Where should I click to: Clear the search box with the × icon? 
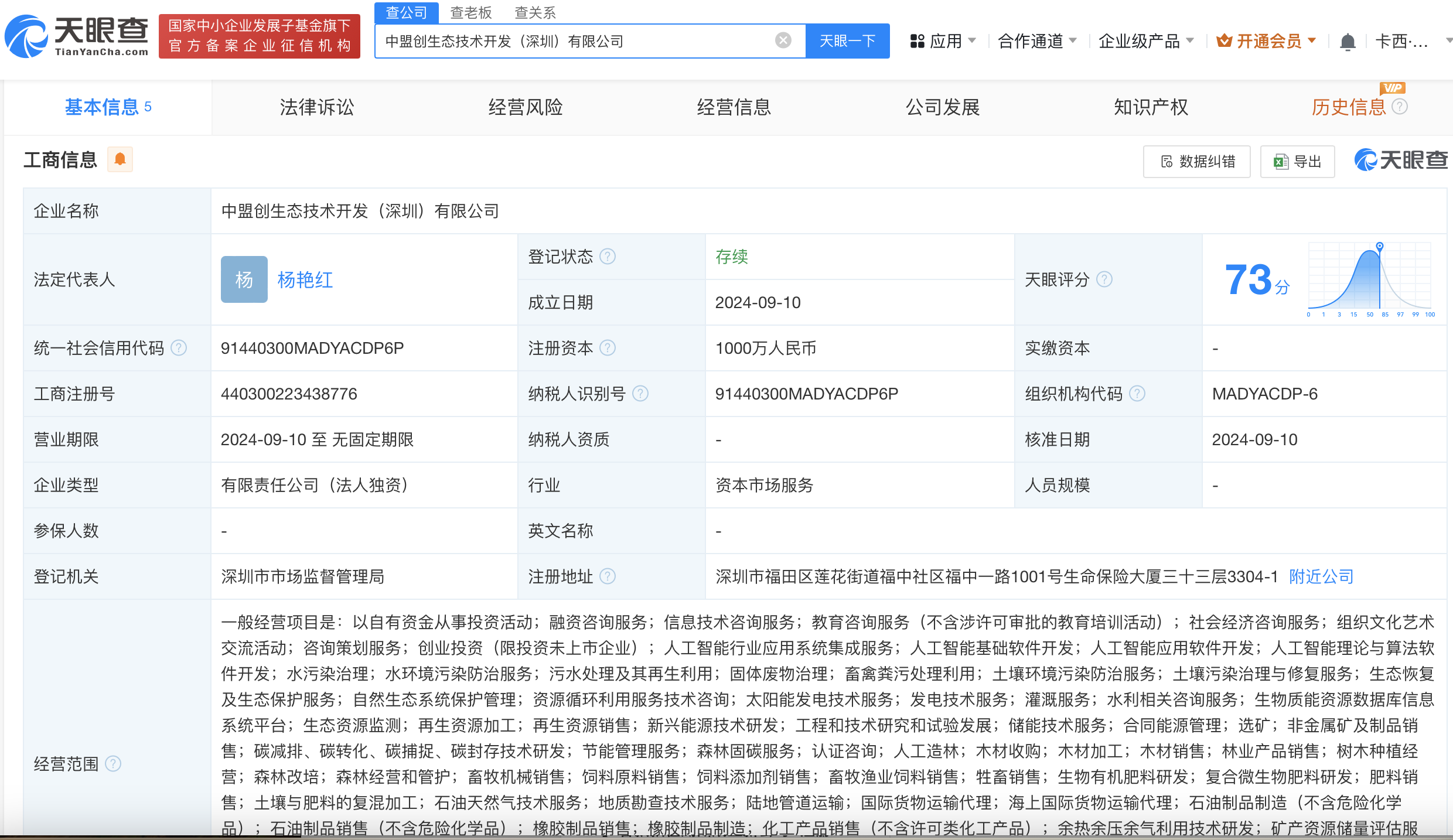[x=783, y=40]
